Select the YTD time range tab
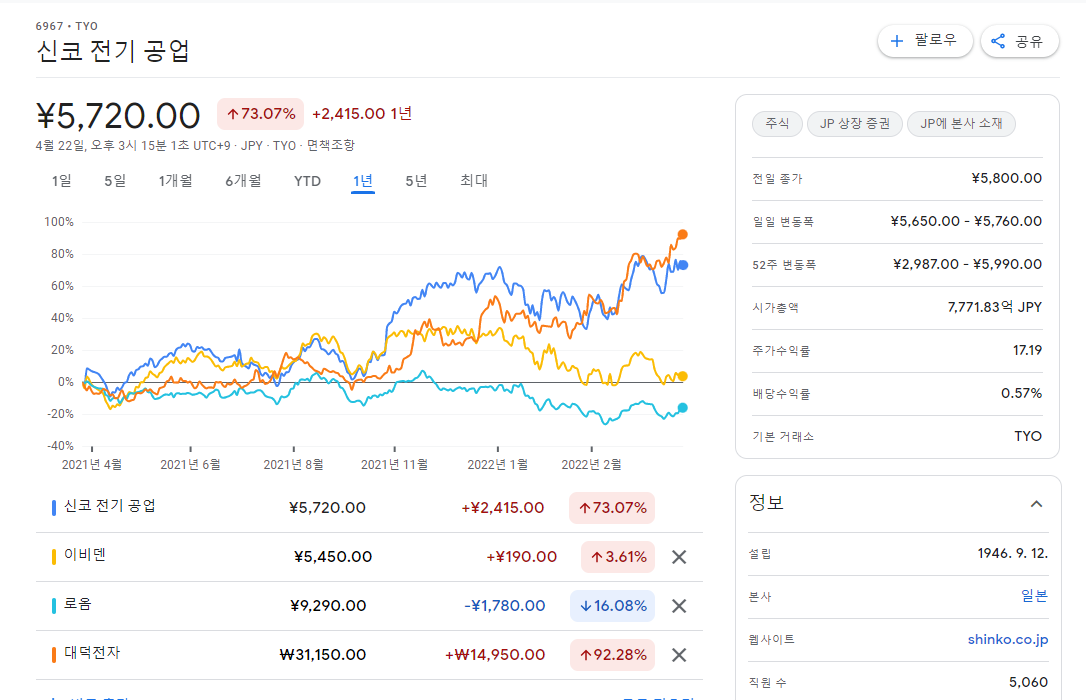1086x700 pixels. tap(307, 181)
